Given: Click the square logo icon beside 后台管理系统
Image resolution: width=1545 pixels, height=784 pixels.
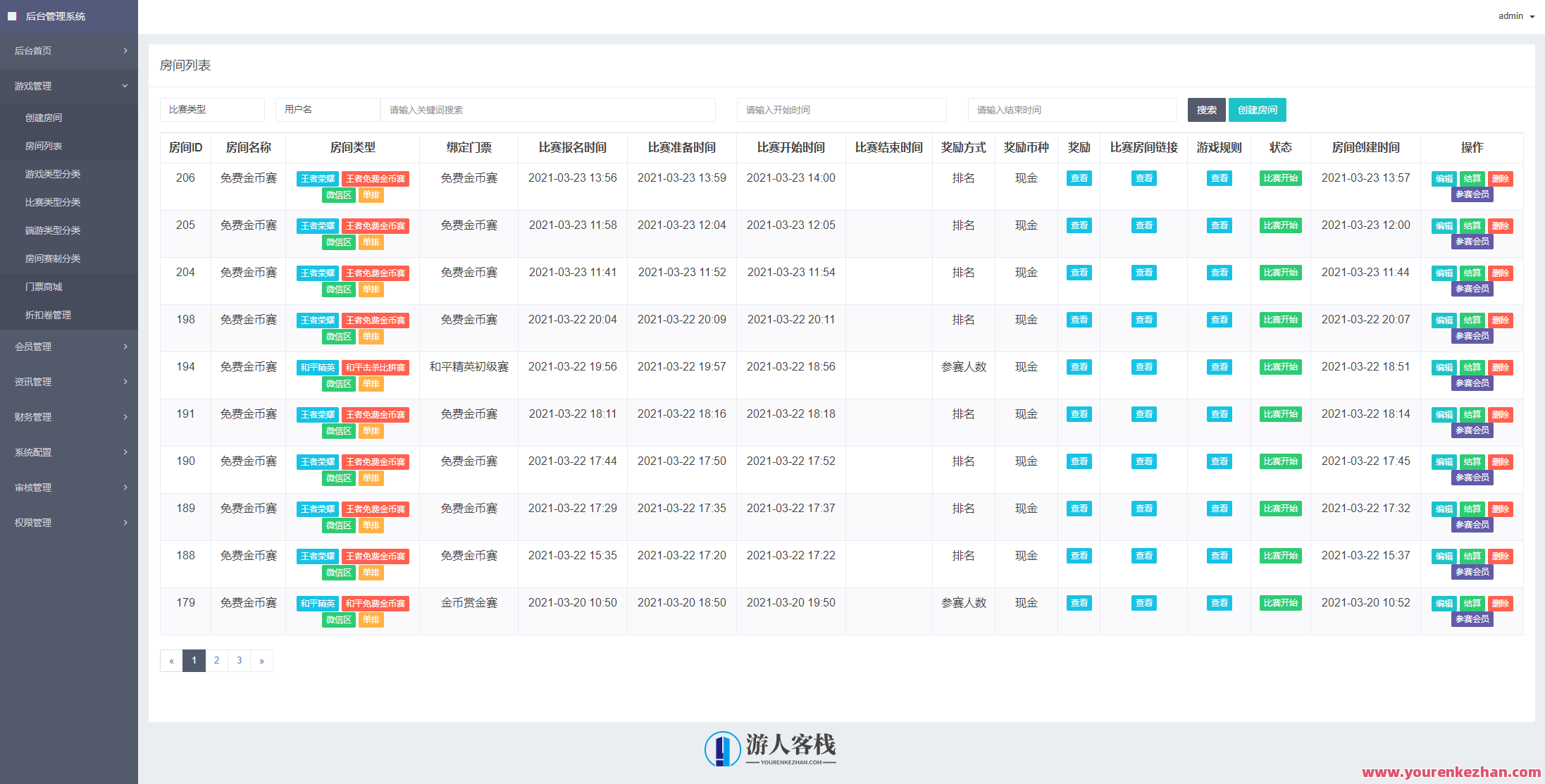Looking at the screenshot, I should tap(12, 15).
